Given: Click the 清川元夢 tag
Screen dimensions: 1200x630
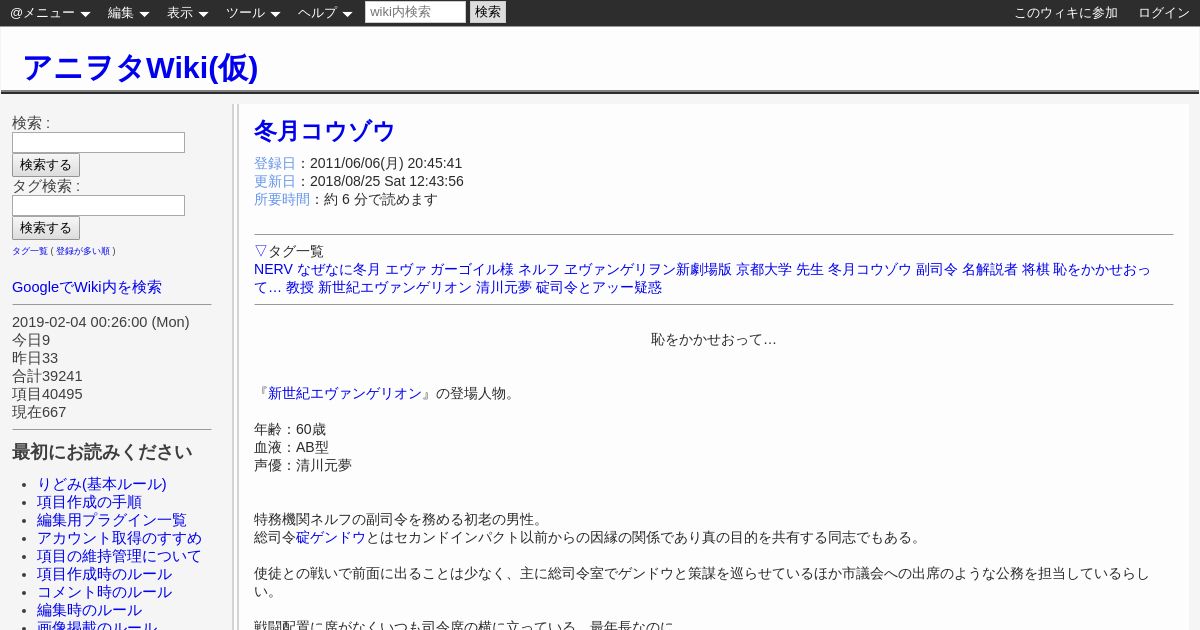Looking at the screenshot, I should click(504, 287).
